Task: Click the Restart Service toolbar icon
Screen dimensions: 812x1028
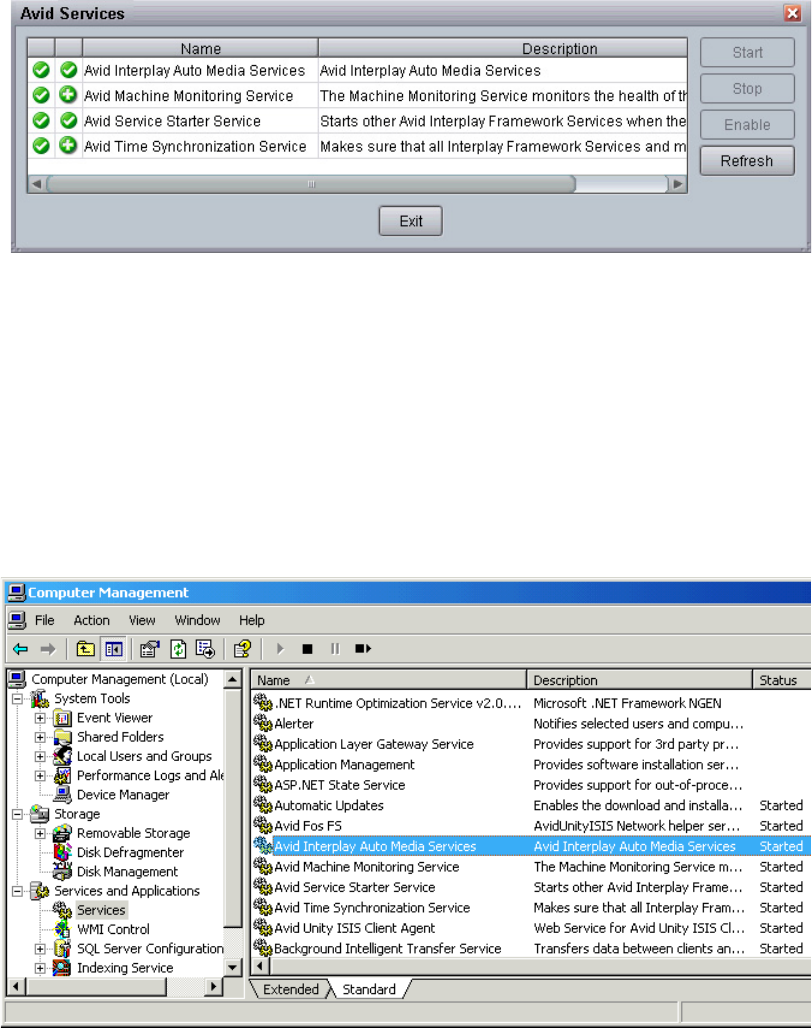Action: point(363,649)
